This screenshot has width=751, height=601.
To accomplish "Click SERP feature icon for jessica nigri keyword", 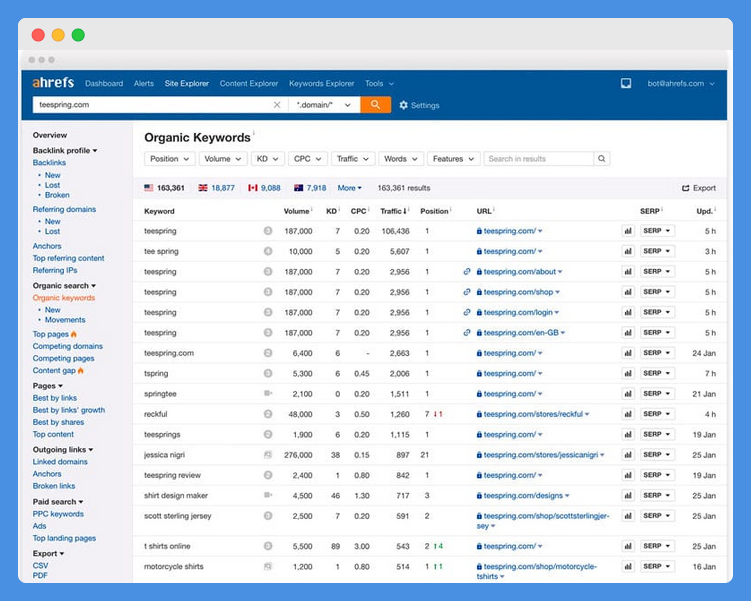I will click(268, 455).
